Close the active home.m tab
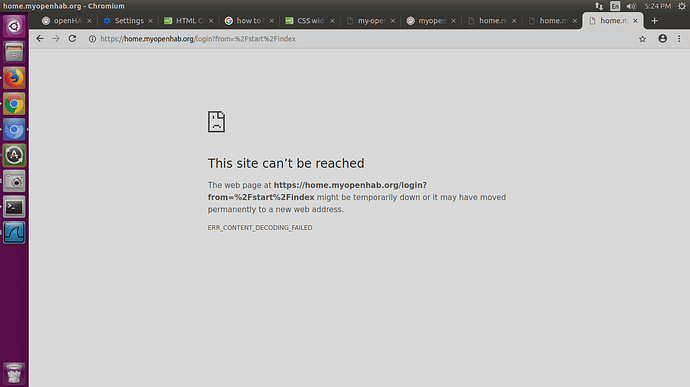The height and width of the screenshot is (387, 690). [x=635, y=21]
